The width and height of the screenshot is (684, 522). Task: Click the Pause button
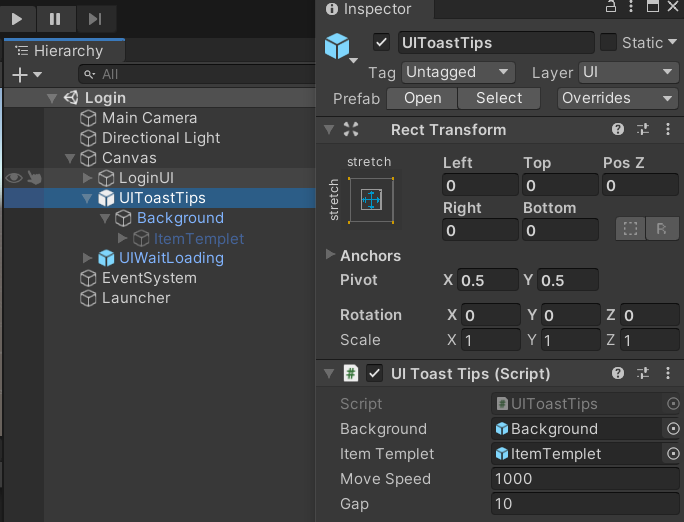[x=55, y=18]
